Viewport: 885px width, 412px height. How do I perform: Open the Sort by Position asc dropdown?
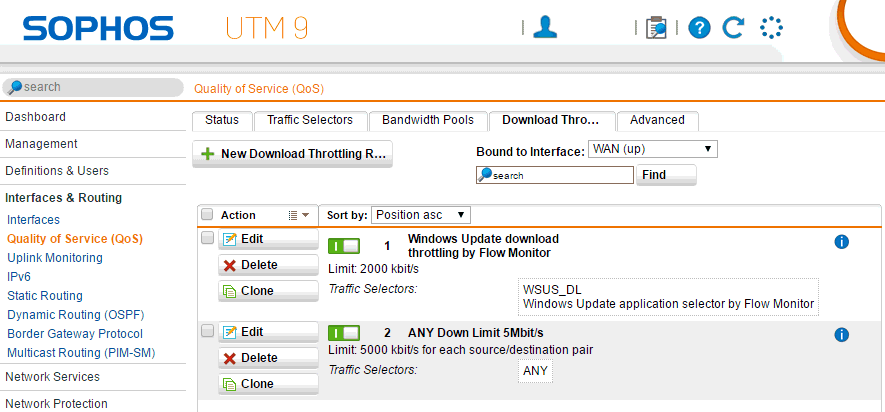[x=420, y=215]
